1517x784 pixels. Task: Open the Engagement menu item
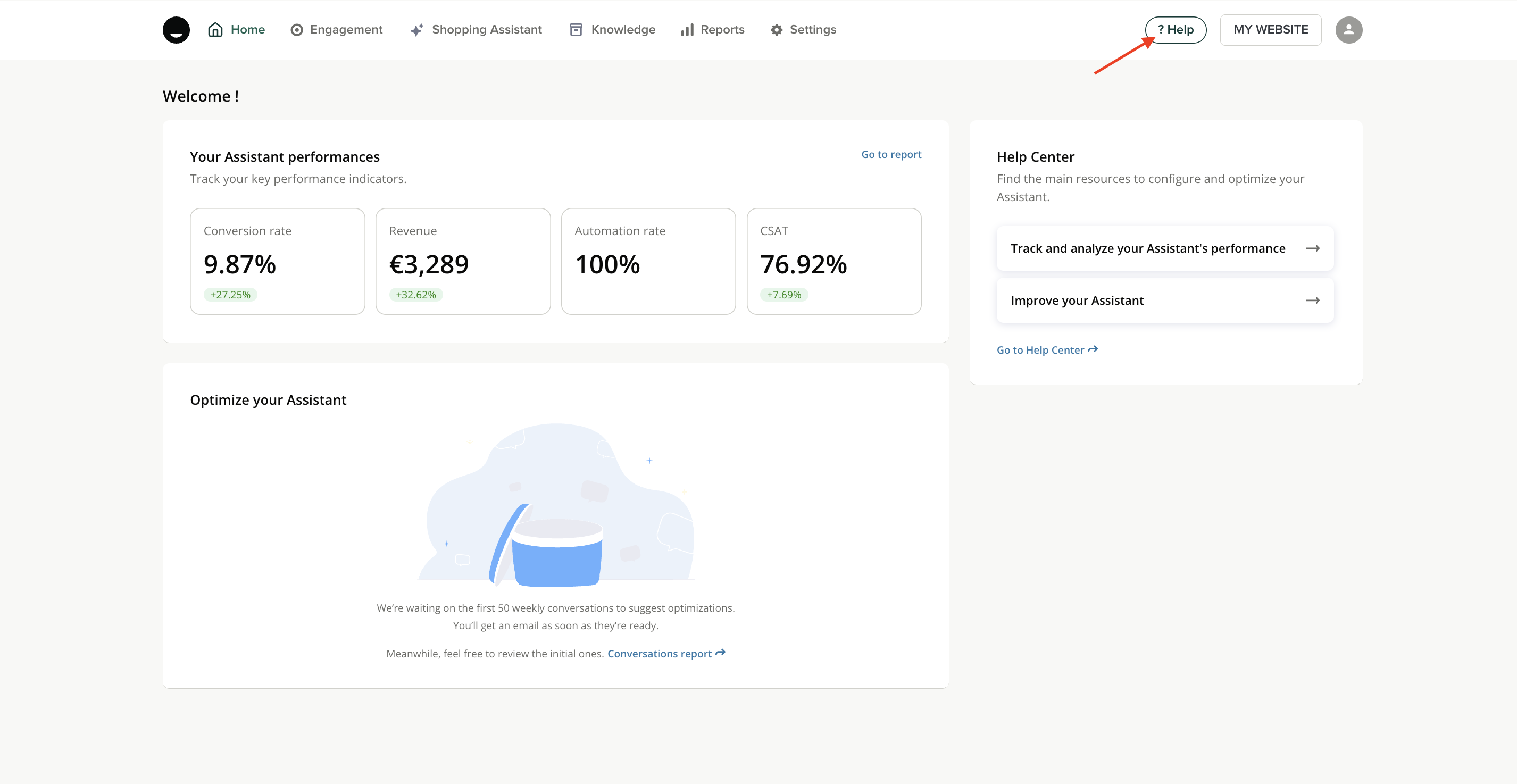coord(346,29)
